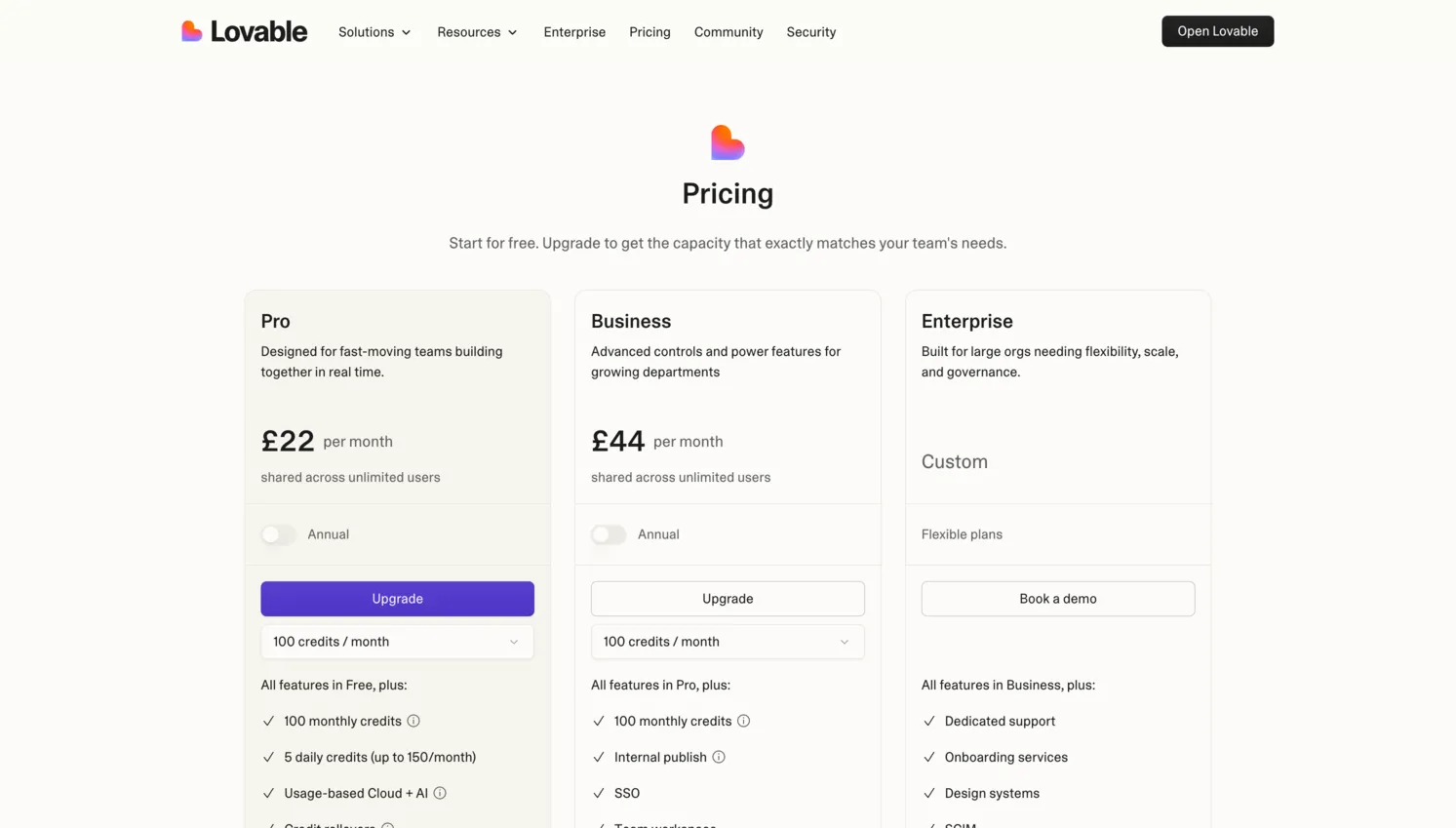Open the Pro plan credits per month selector

(396, 642)
